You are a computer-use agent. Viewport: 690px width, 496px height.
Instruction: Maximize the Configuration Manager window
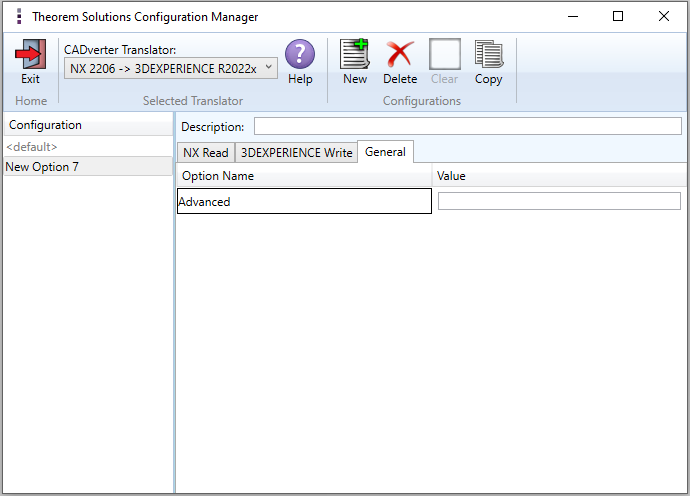[x=618, y=17]
